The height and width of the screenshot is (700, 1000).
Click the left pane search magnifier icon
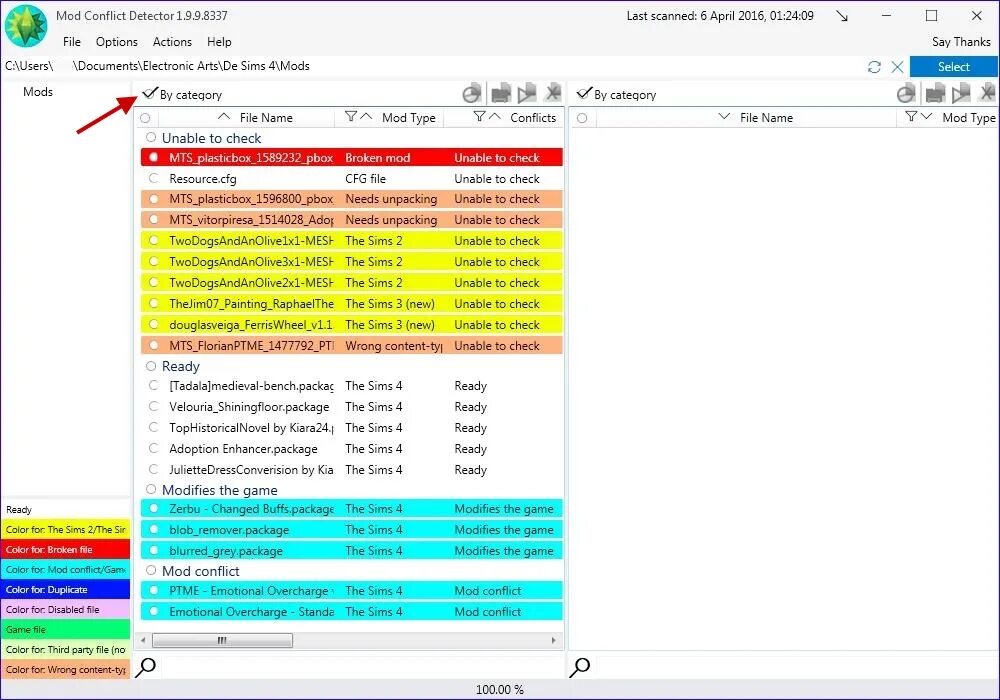tap(146, 667)
